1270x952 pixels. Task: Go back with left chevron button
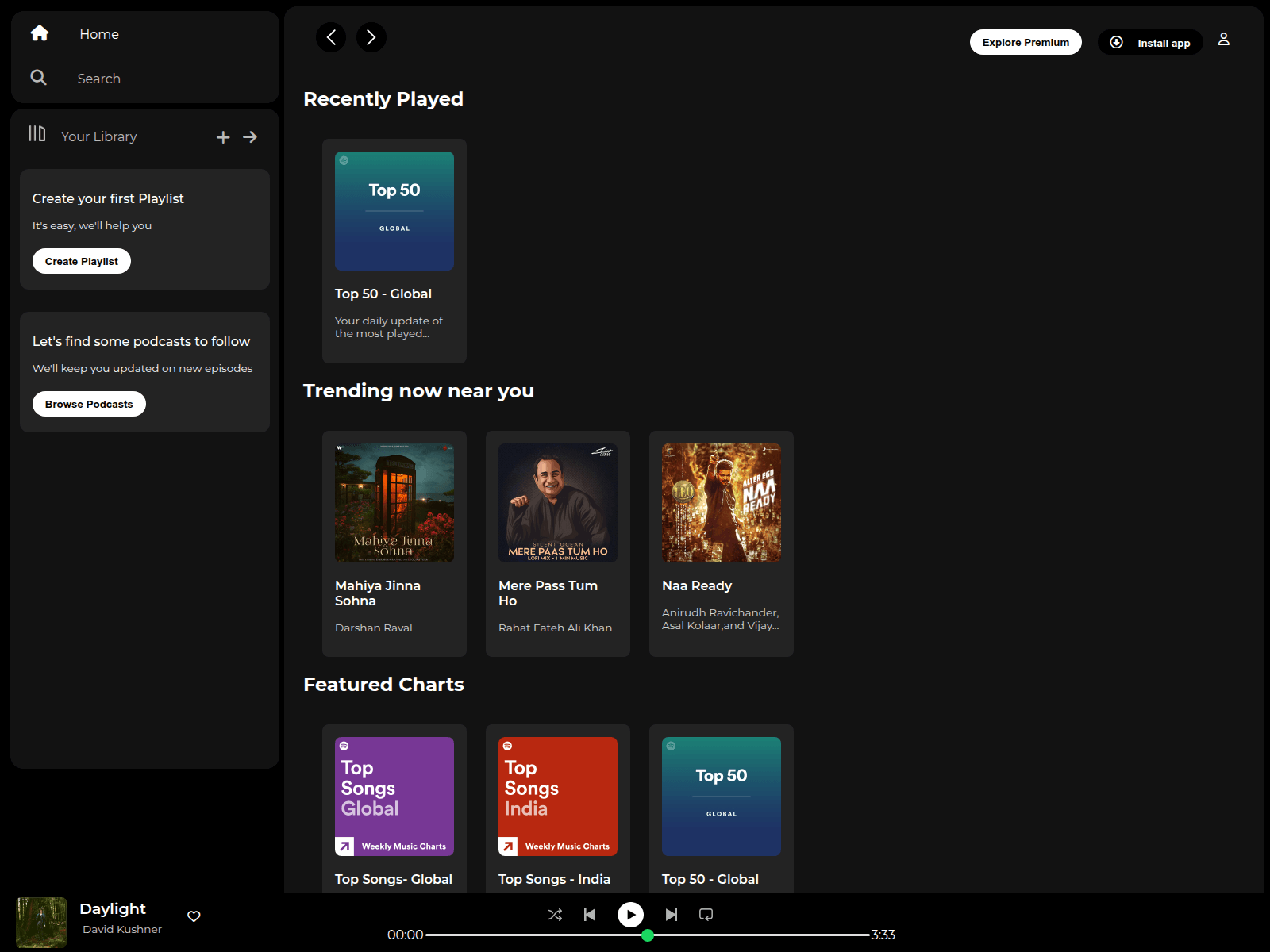(331, 37)
